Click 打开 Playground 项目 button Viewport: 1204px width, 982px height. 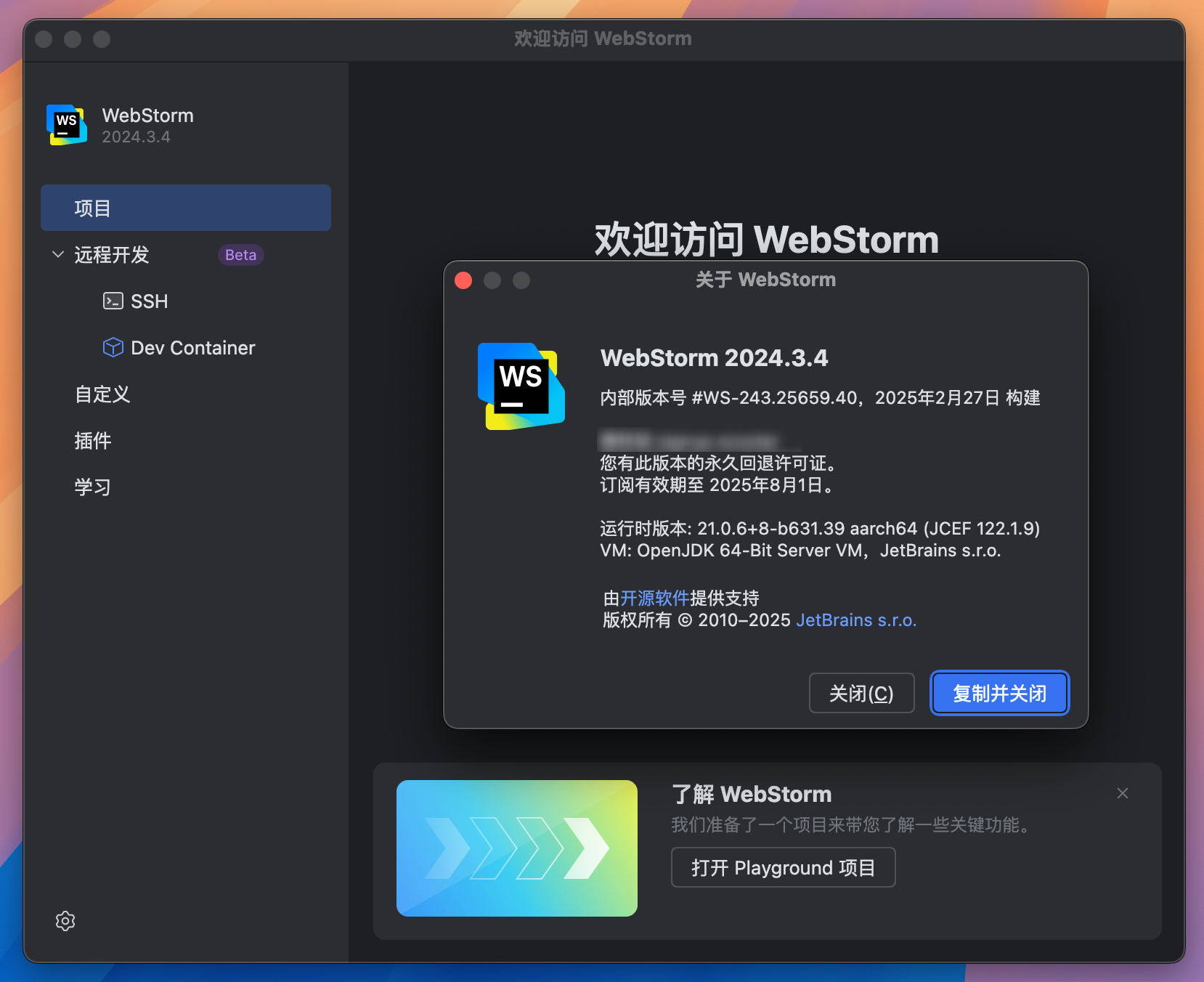(783, 867)
